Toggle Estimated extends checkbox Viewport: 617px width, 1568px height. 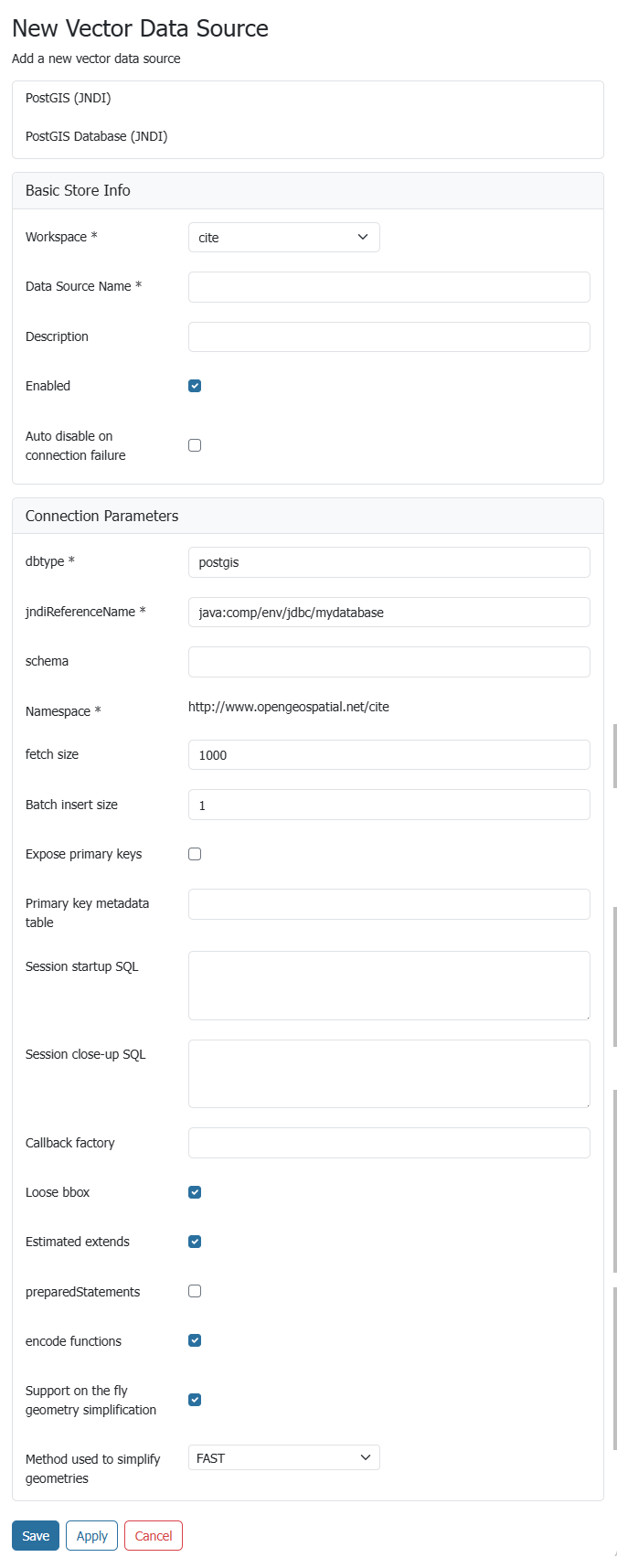195,1242
